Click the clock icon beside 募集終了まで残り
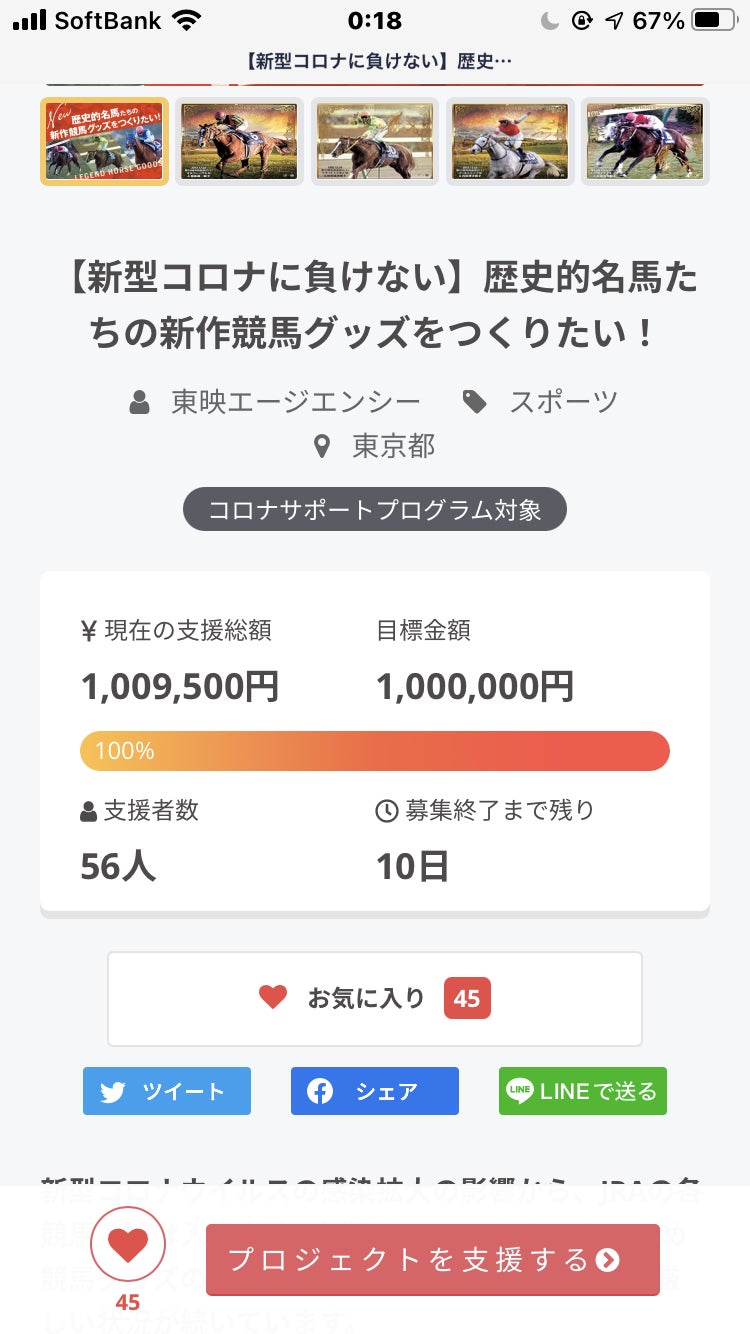Screen dimensions: 750x1334 coord(386,811)
